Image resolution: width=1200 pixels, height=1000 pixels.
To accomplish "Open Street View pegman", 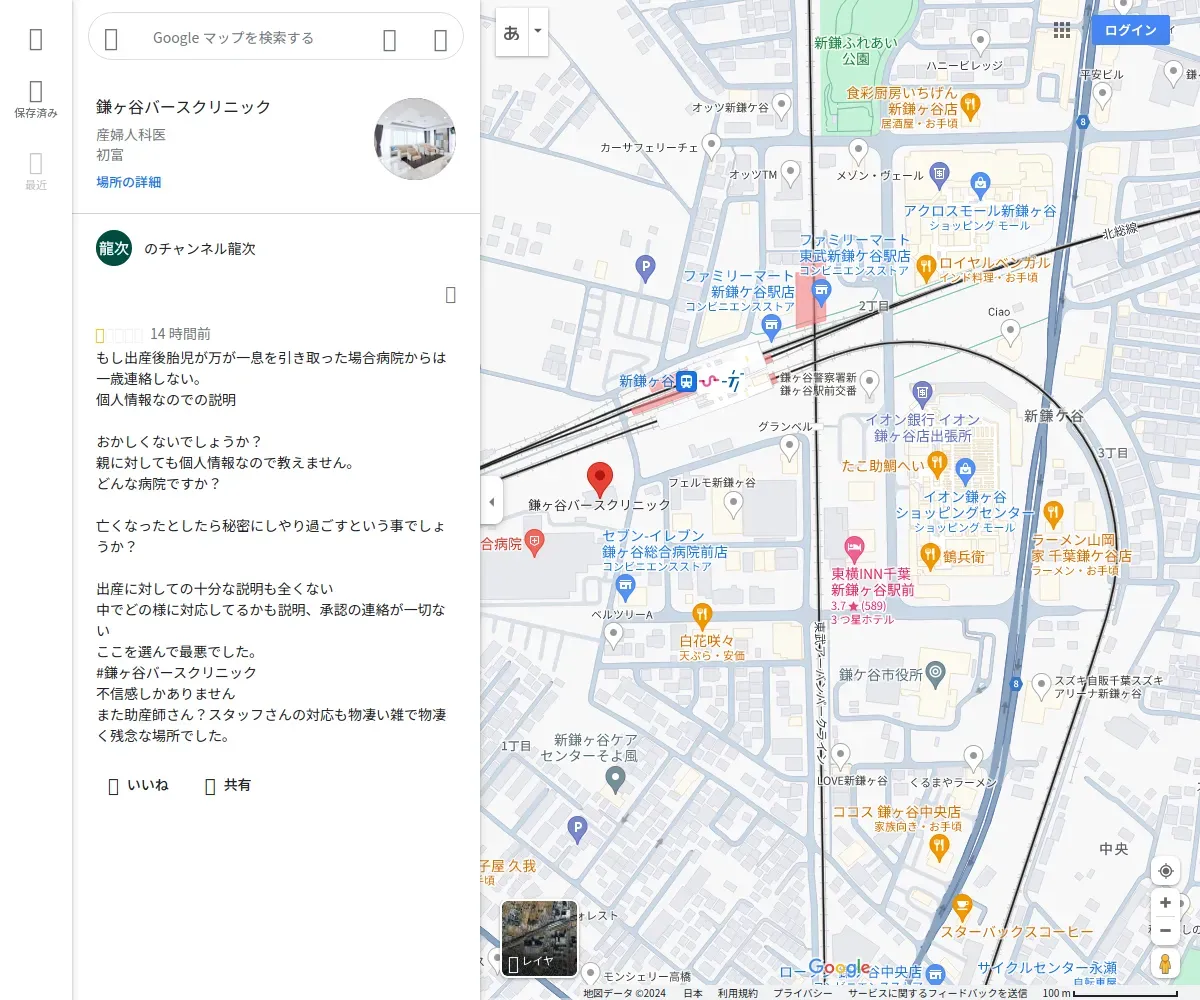I will click(1166, 963).
